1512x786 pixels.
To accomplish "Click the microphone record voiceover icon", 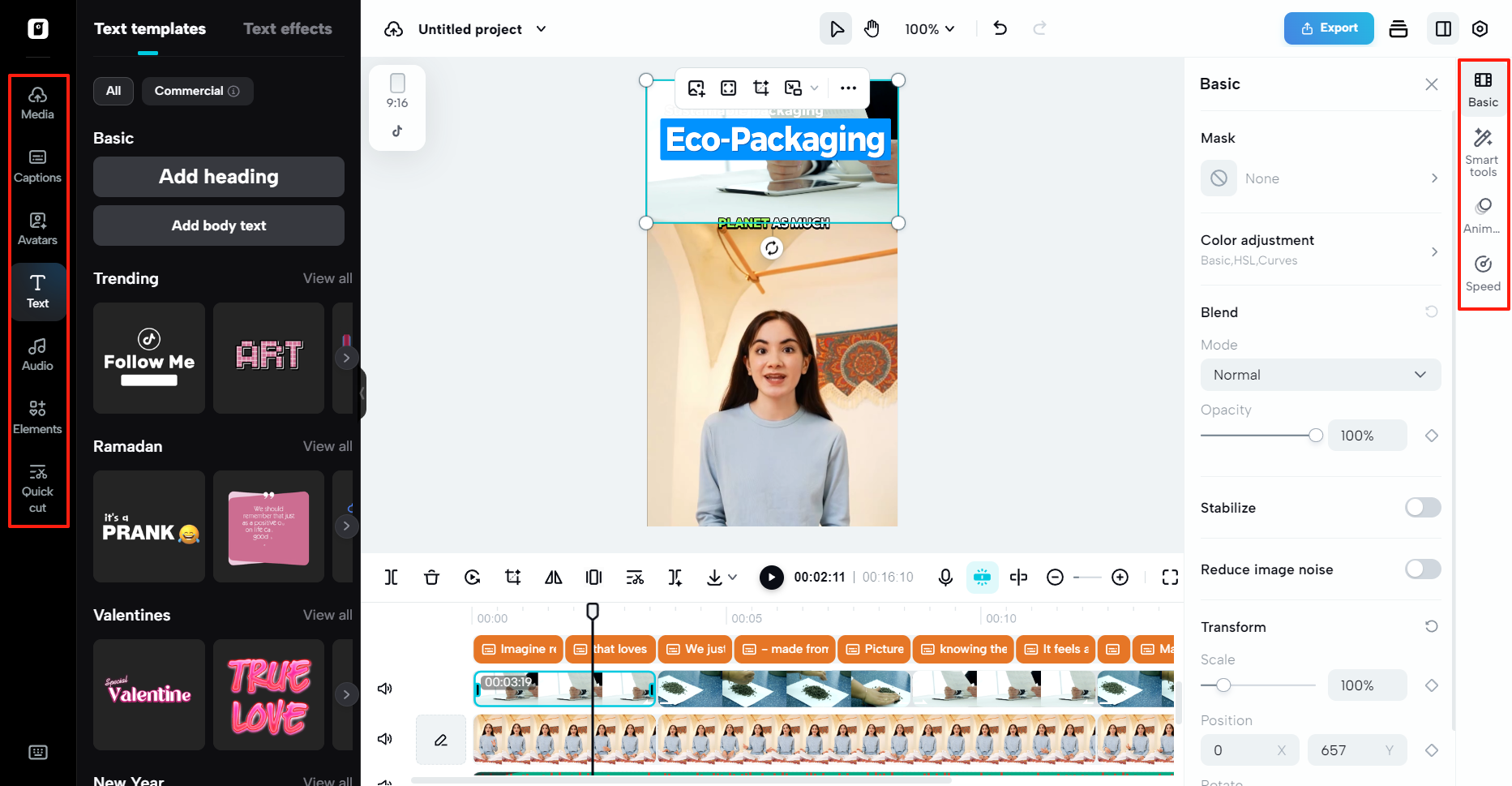I will click(x=944, y=577).
